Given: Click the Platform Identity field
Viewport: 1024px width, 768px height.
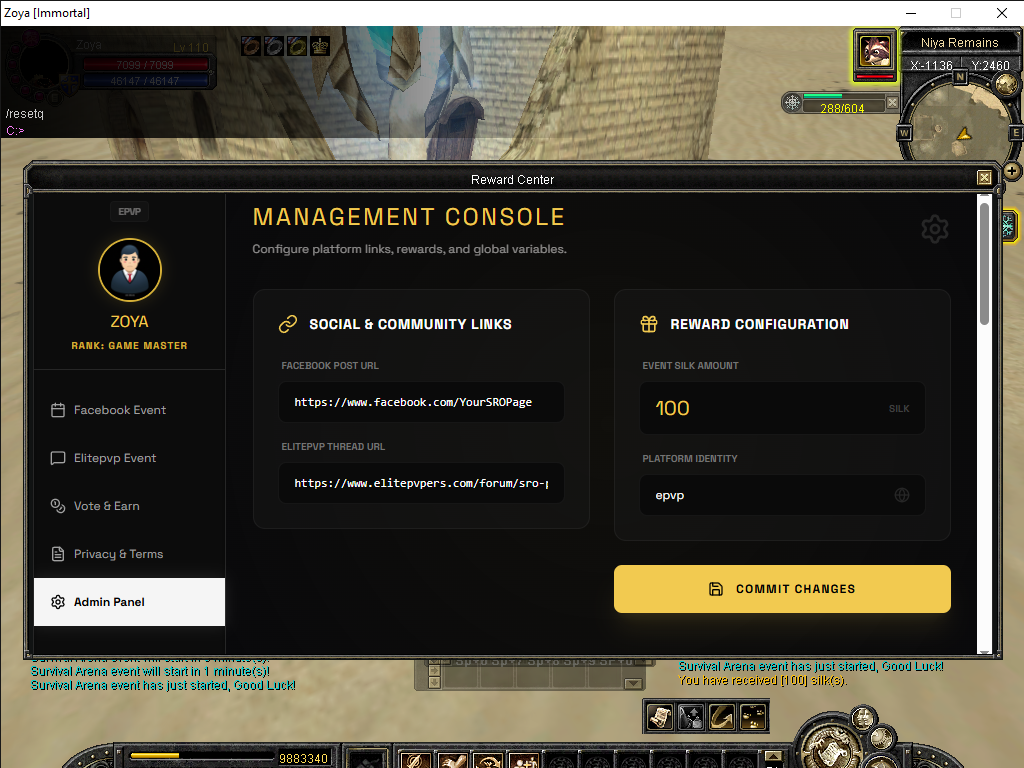Looking at the screenshot, I should (x=782, y=495).
